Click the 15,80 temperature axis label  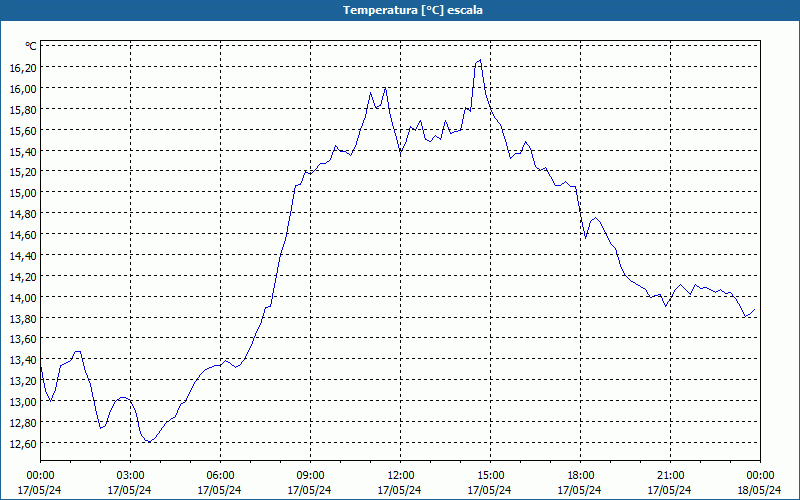(x=23, y=109)
